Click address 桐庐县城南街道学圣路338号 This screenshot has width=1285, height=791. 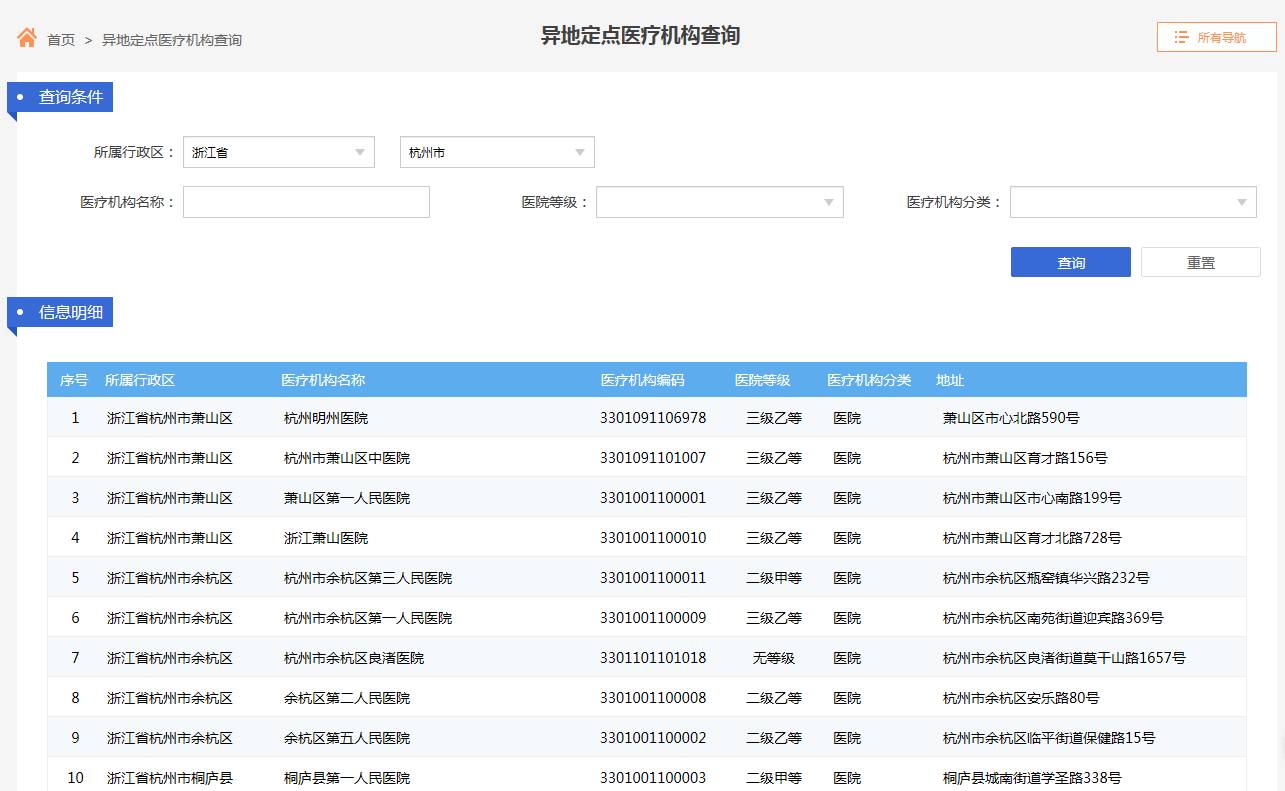[x=1032, y=778]
